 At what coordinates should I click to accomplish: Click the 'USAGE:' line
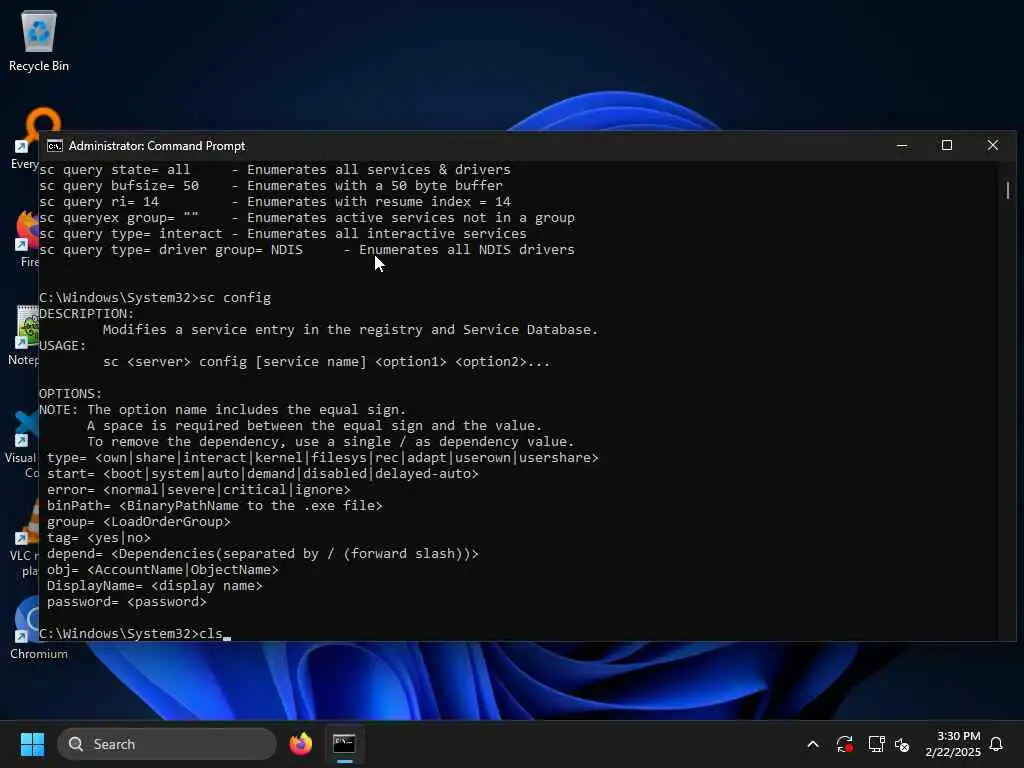pos(63,345)
